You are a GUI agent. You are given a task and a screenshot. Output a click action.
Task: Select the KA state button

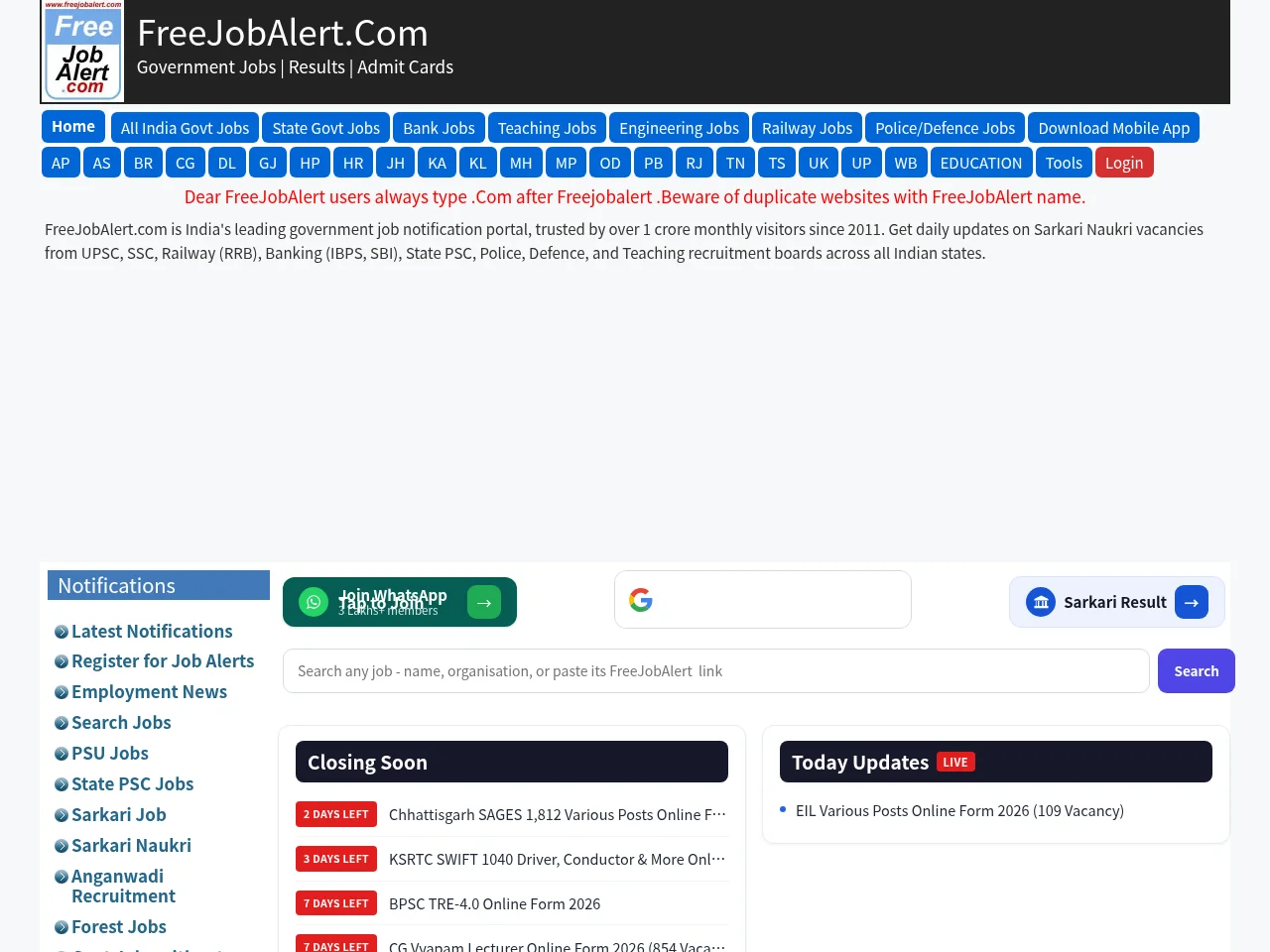(x=438, y=163)
